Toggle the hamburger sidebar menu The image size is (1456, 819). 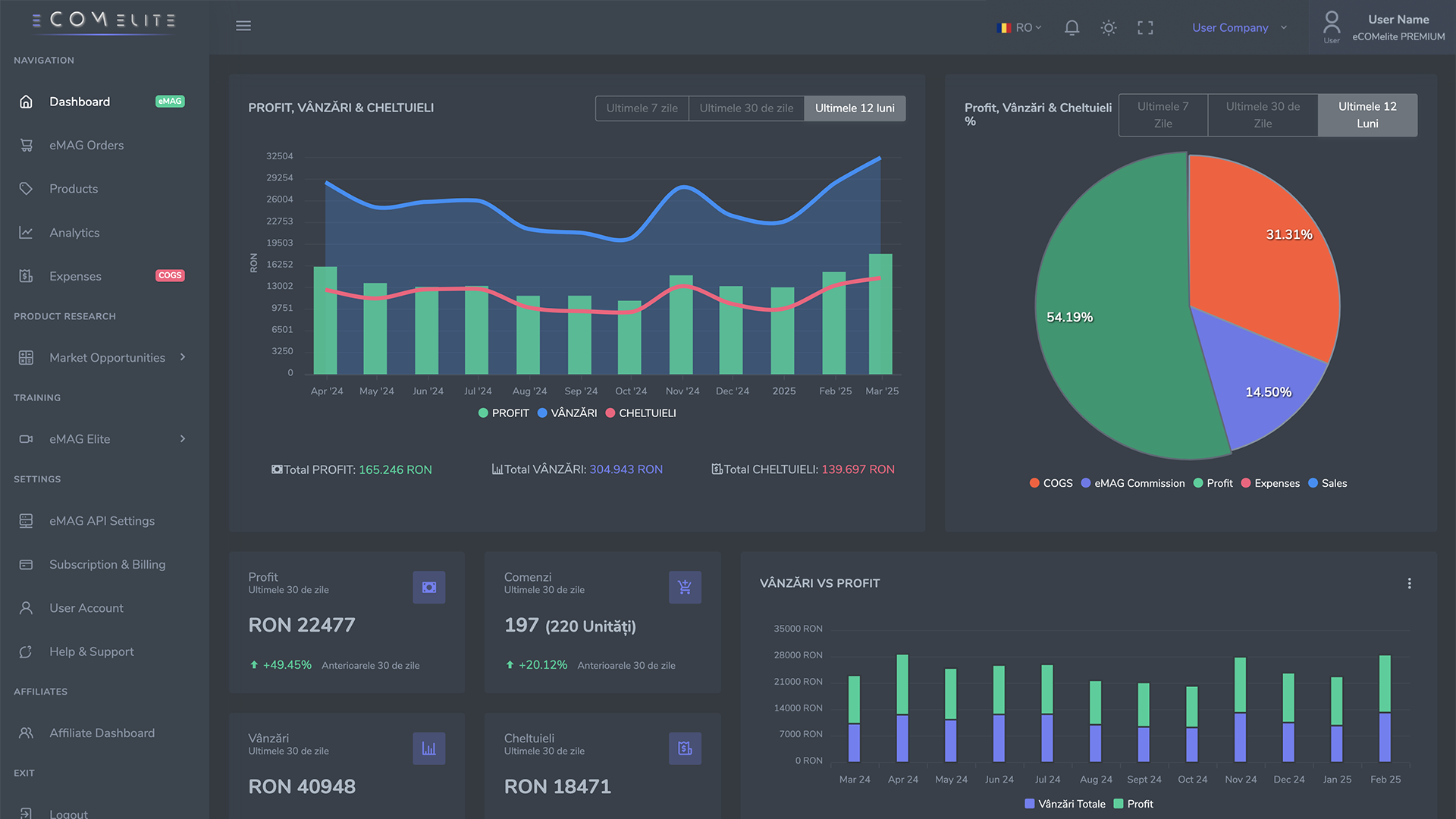click(x=243, y=26)
